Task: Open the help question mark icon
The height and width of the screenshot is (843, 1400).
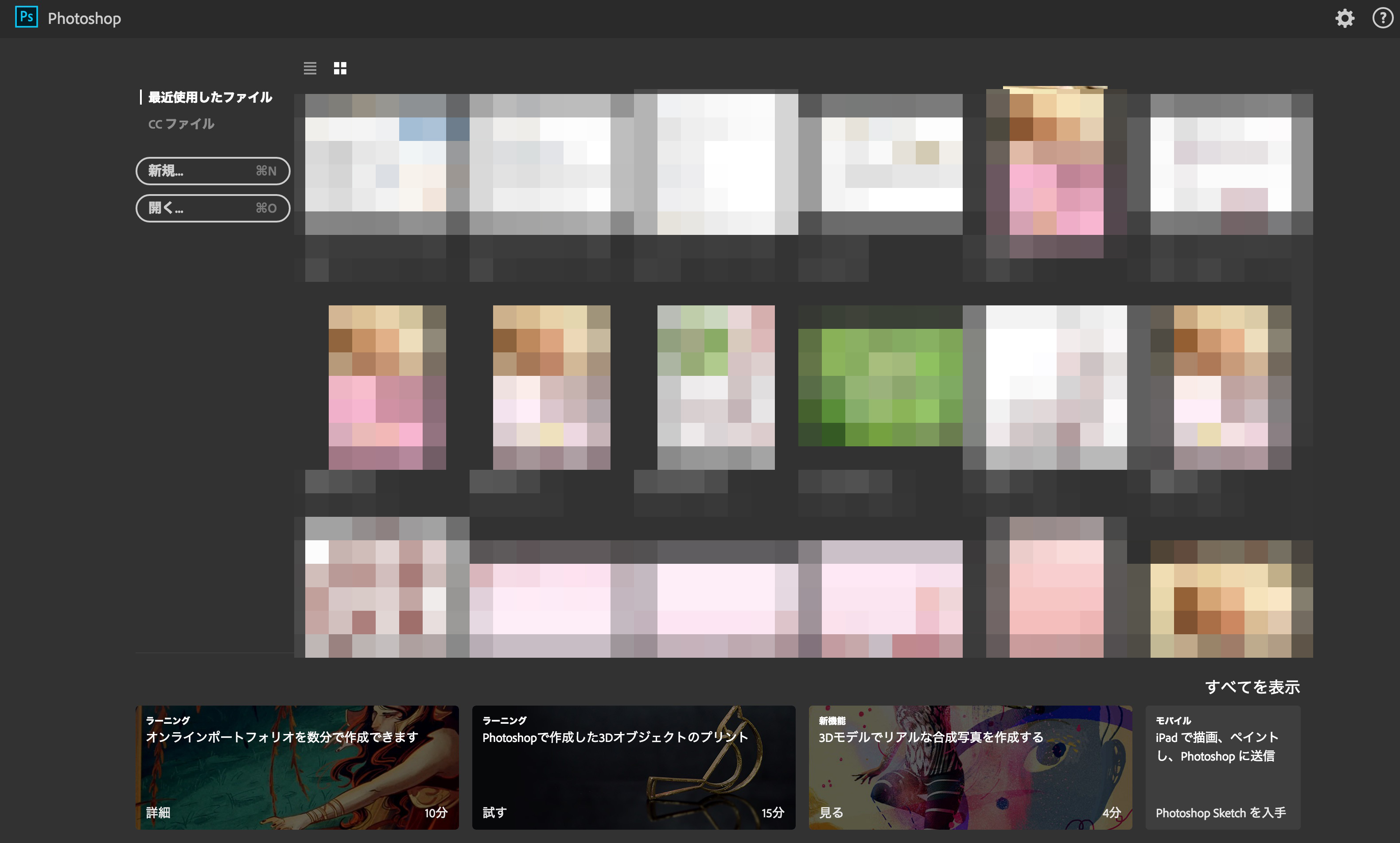Action: (x=1382, y=18)
